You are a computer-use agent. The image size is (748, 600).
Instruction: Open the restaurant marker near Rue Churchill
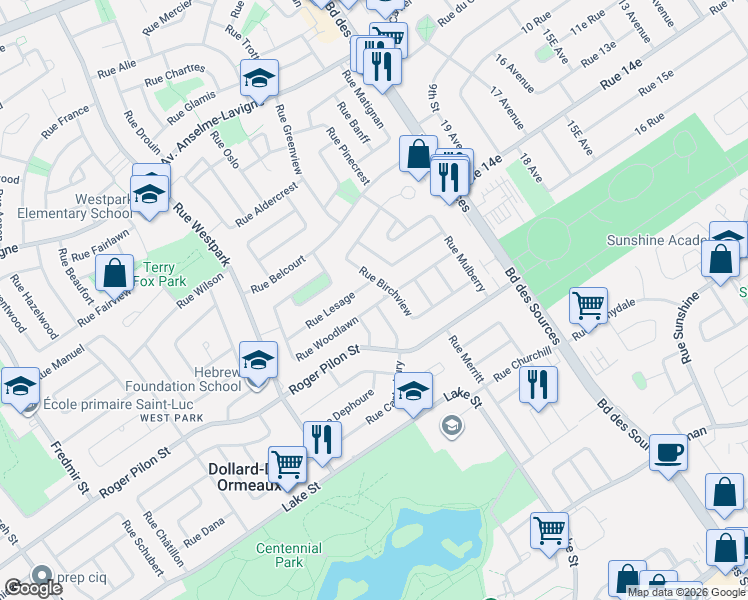[539, 386]
